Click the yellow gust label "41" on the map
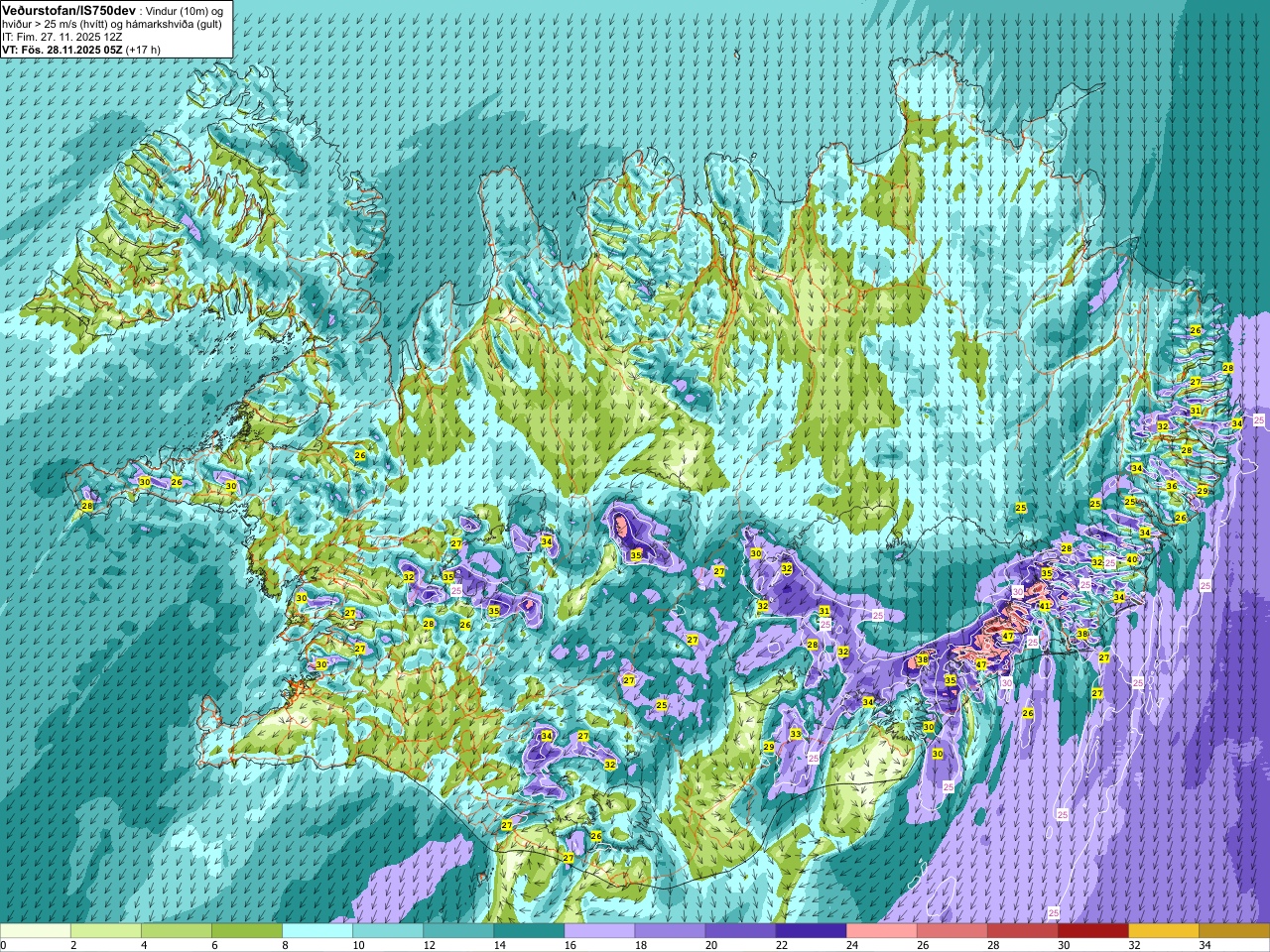Screen dimensions: 1270x952 tap(1045, 606)
